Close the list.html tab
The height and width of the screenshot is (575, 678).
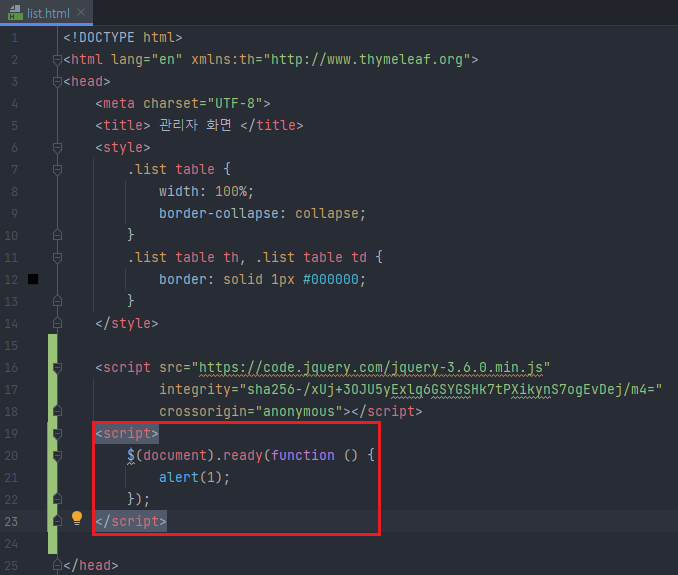pos(81,13)
